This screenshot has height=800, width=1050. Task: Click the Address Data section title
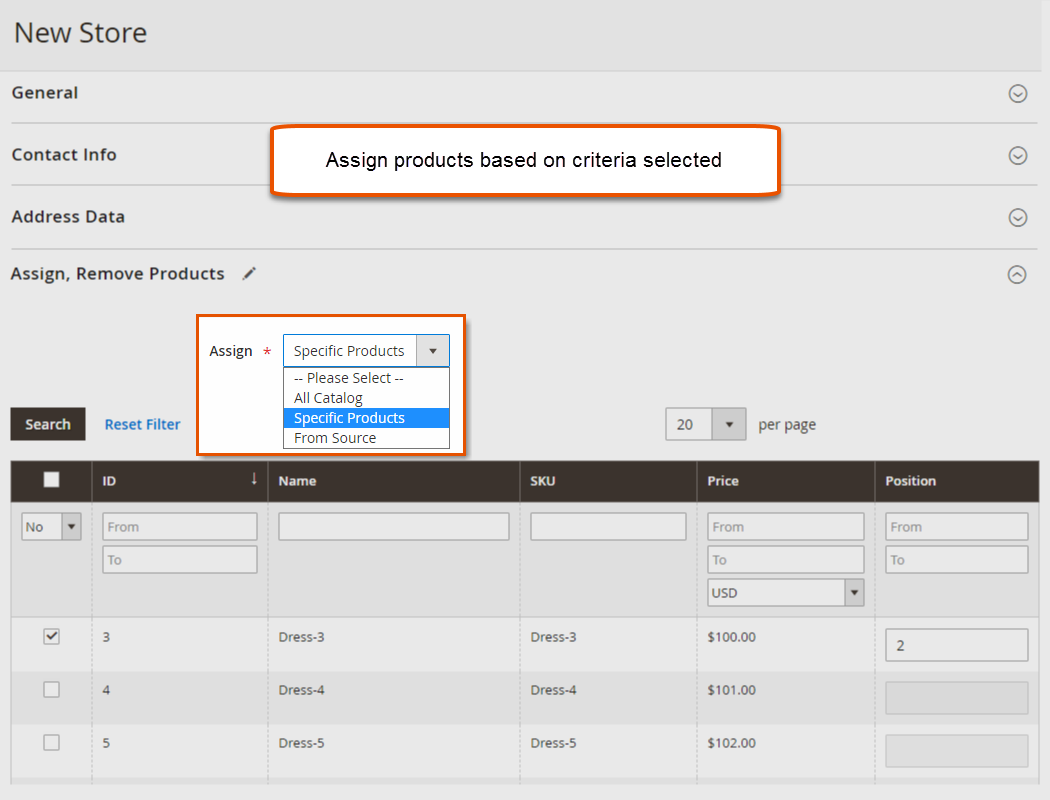coord(68,217)
